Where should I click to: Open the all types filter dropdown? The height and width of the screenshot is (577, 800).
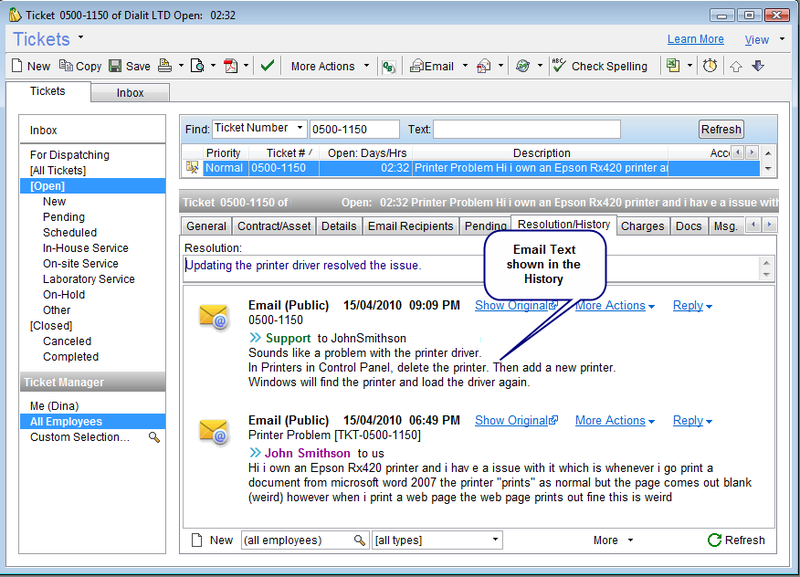(x=436, y=540)
